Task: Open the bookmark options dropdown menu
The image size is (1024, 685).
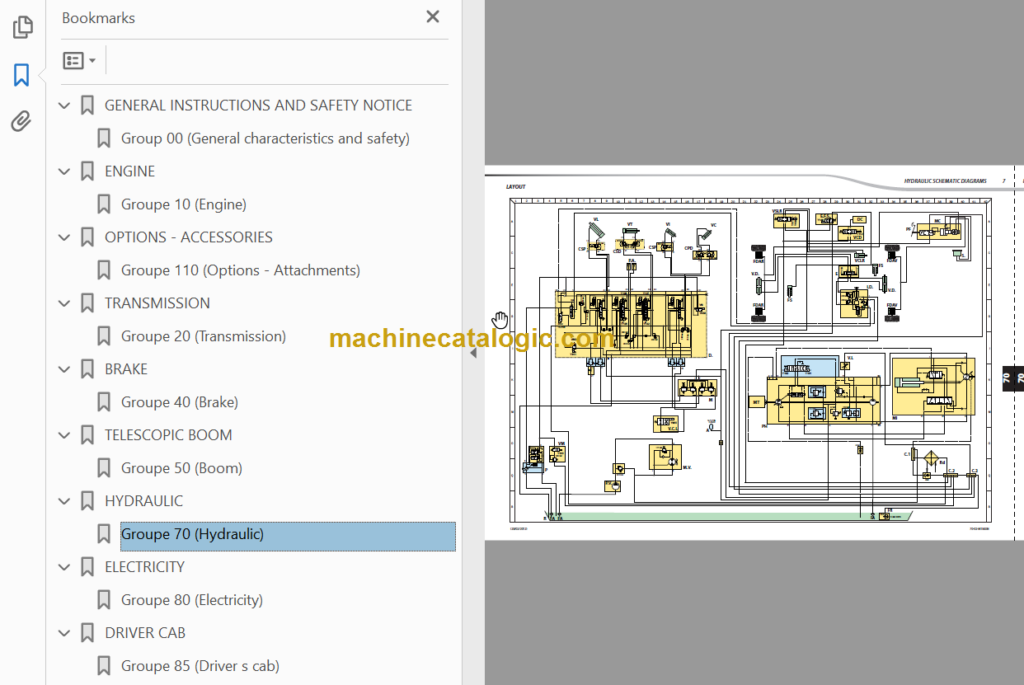Action: click(79, 61)
